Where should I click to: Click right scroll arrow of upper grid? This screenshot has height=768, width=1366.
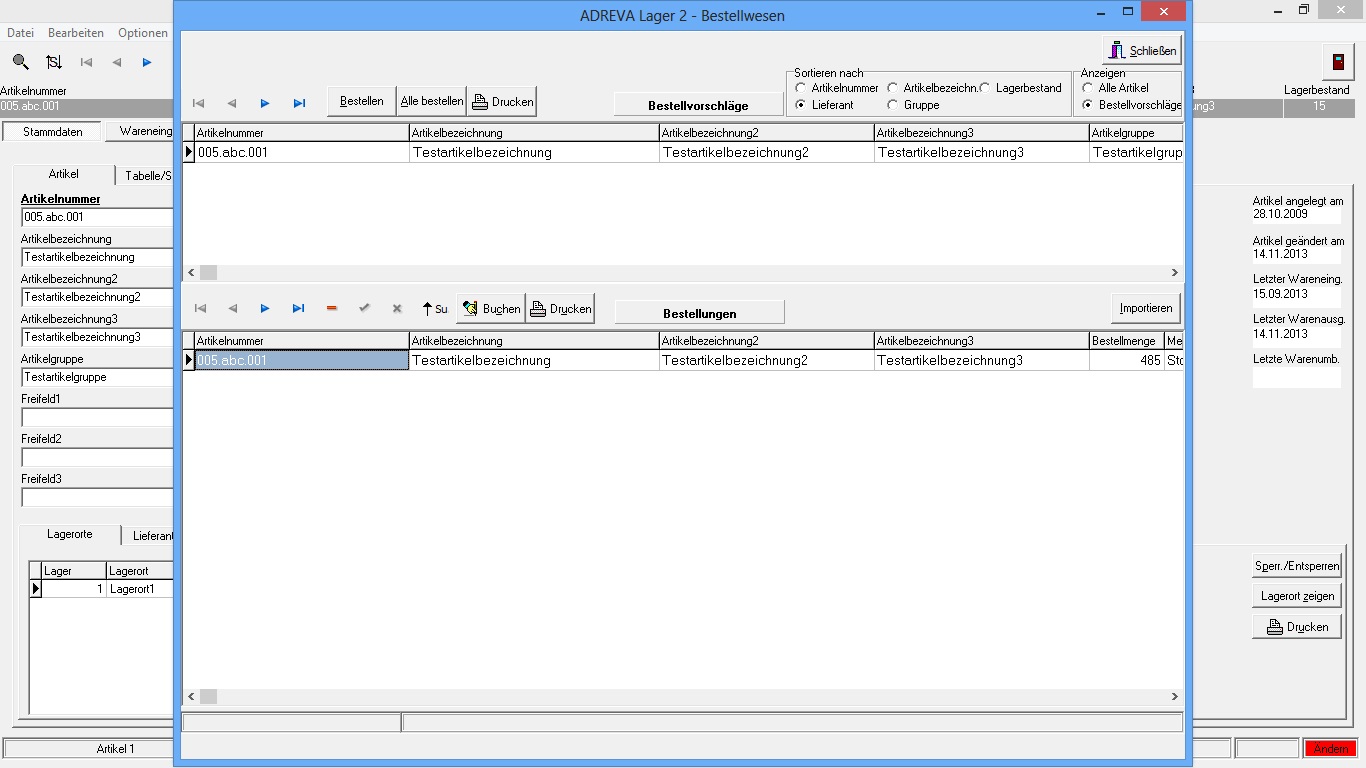(x=1175, y=272)
